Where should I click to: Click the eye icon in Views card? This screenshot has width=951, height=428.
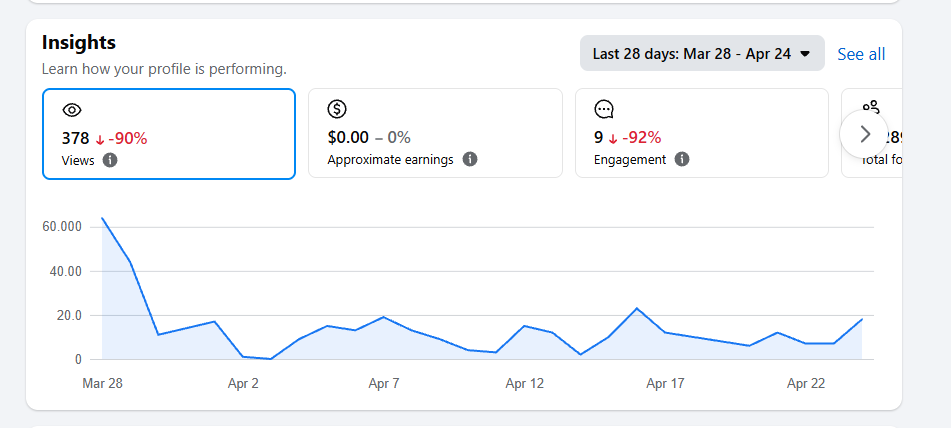pos(72,110)
